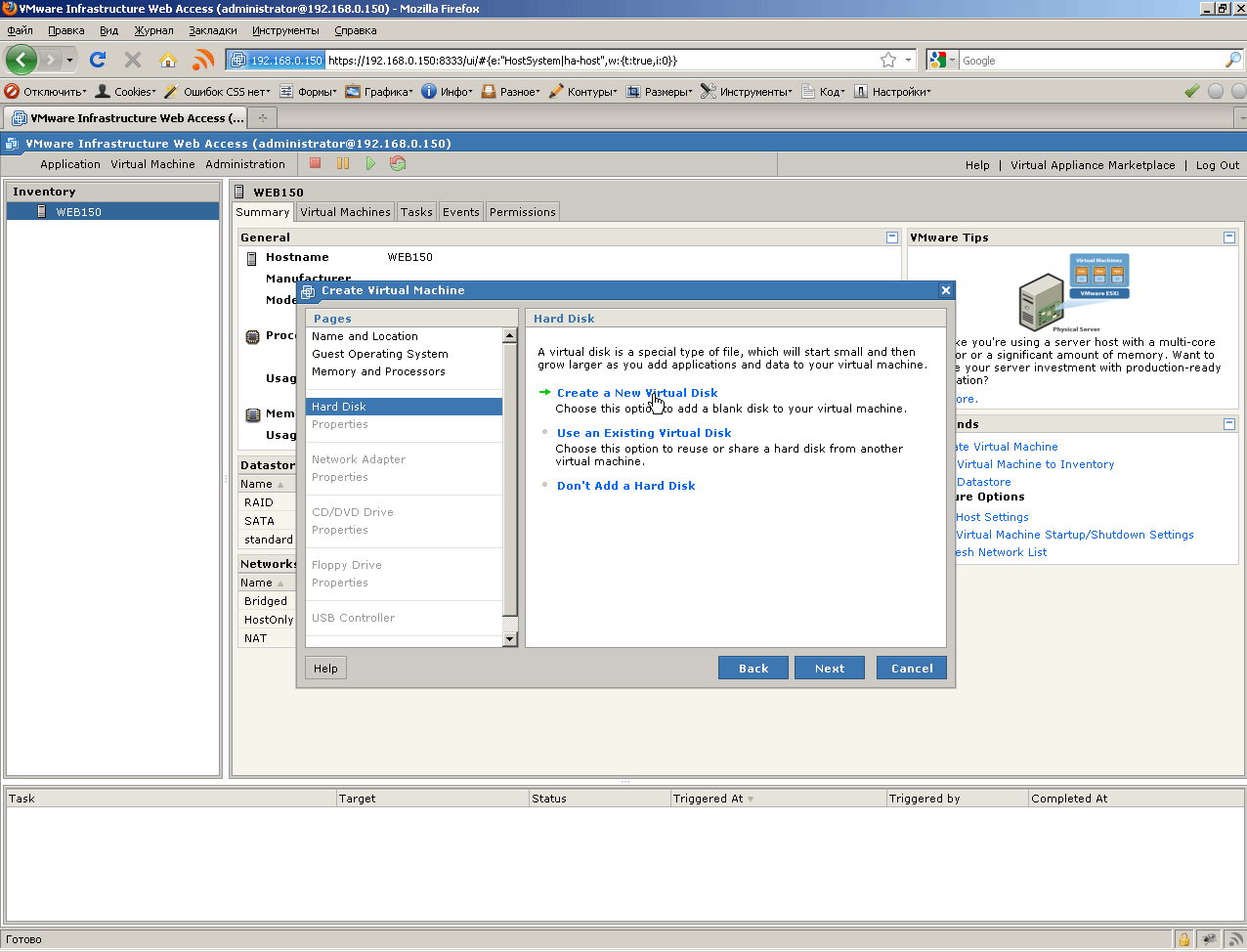Click the Suspend VM pause icon
The width and height of the screenshot is (1247, 952).
343,163
